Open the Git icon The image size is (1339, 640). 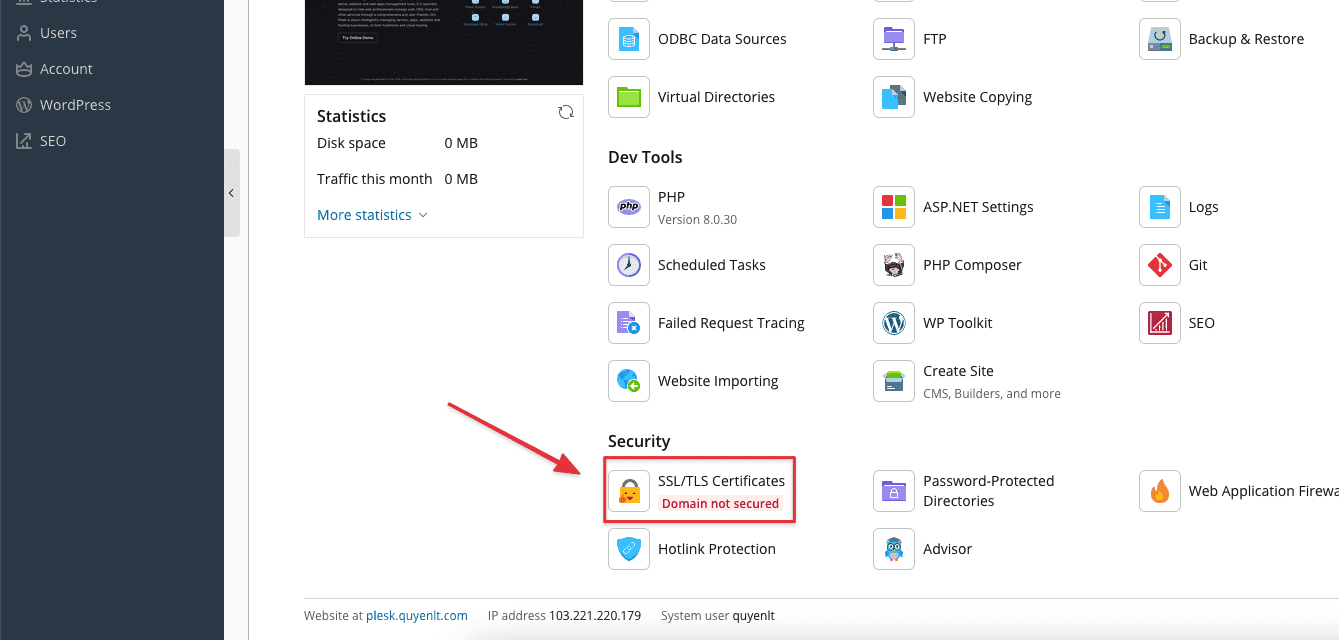click(x=1160, y=265)
